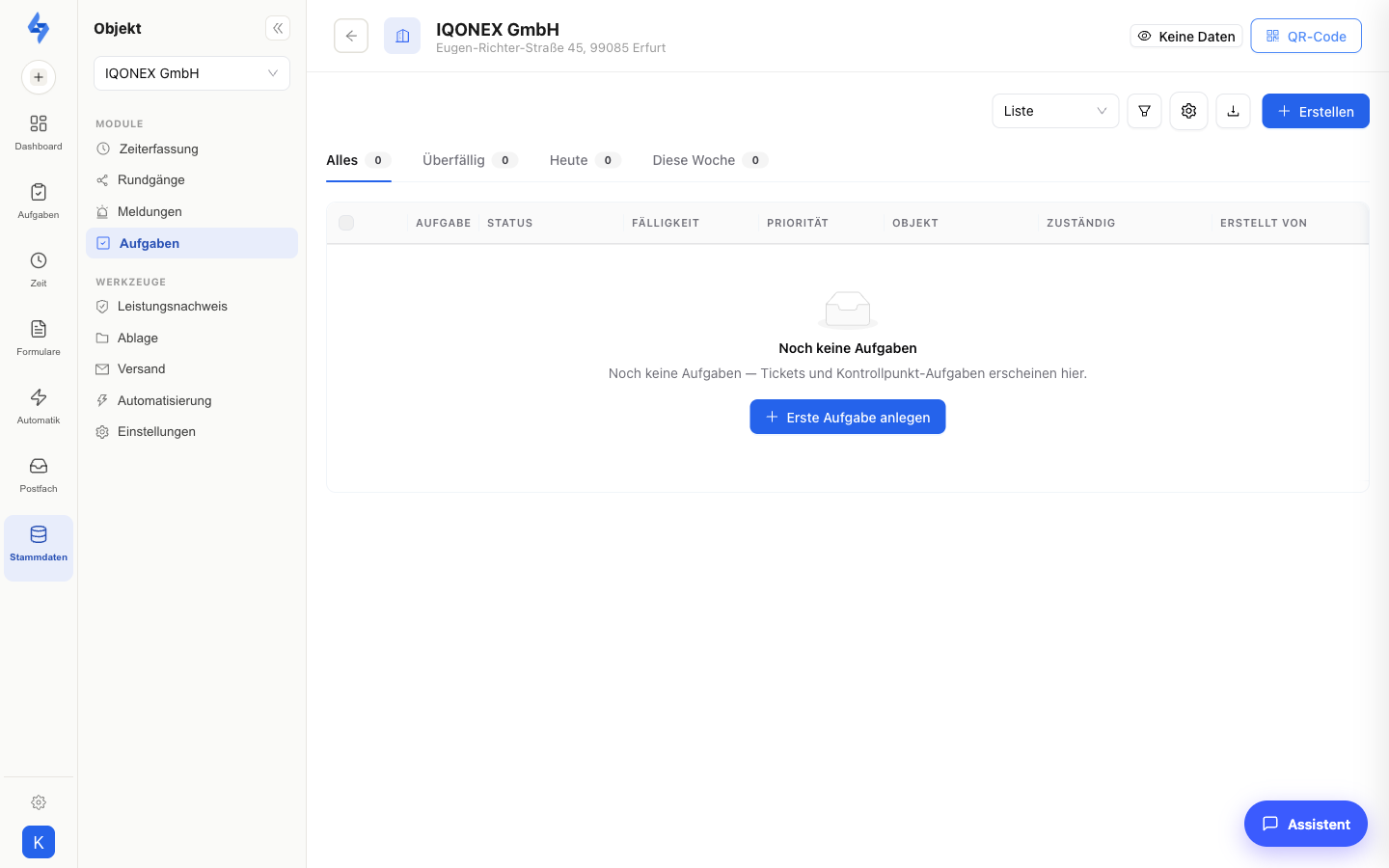This screenshot has height=868, width=1389.
Task: Open the Assistent chat button
Action: [x=1306, y=824]
